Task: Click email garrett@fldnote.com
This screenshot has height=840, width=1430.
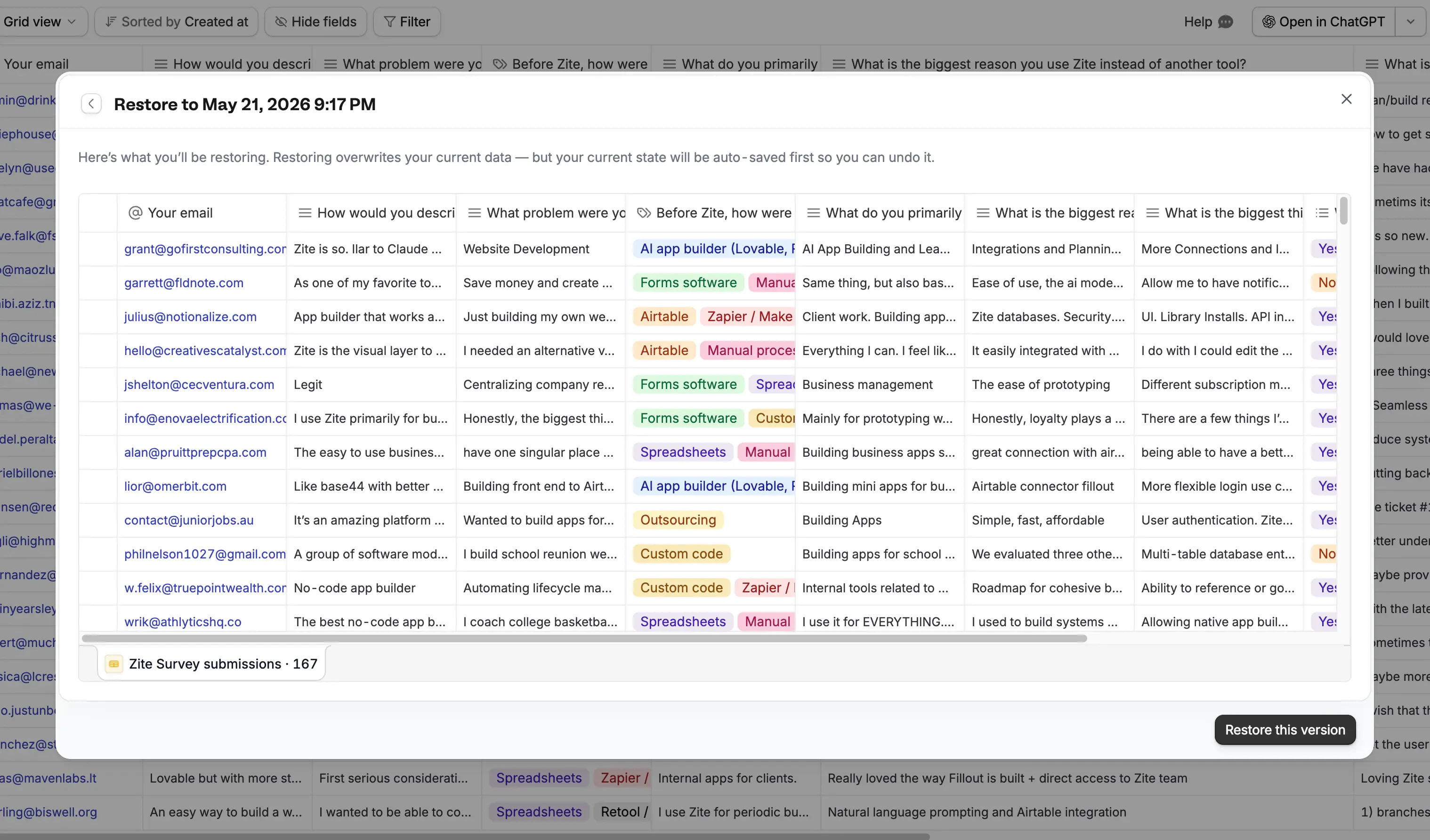Action: point(184,283)
